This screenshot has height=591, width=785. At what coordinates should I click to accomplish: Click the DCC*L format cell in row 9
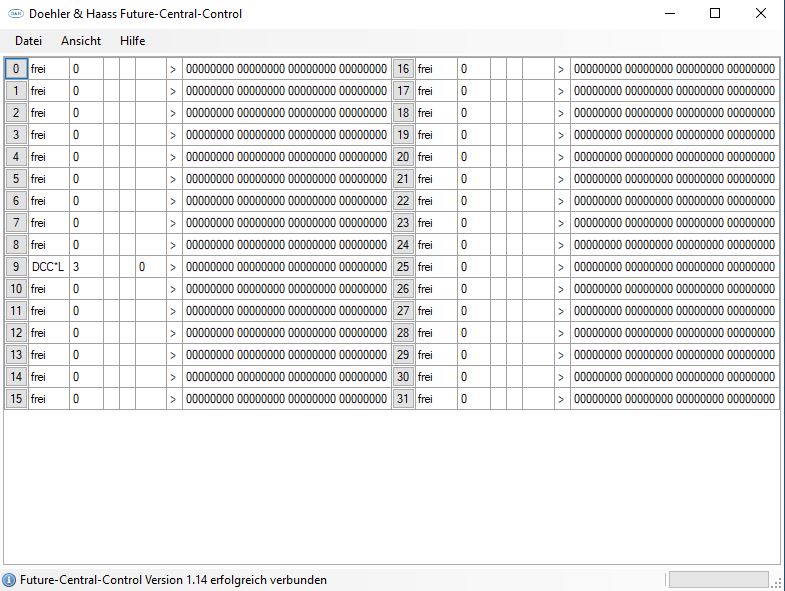coord(48,267)
